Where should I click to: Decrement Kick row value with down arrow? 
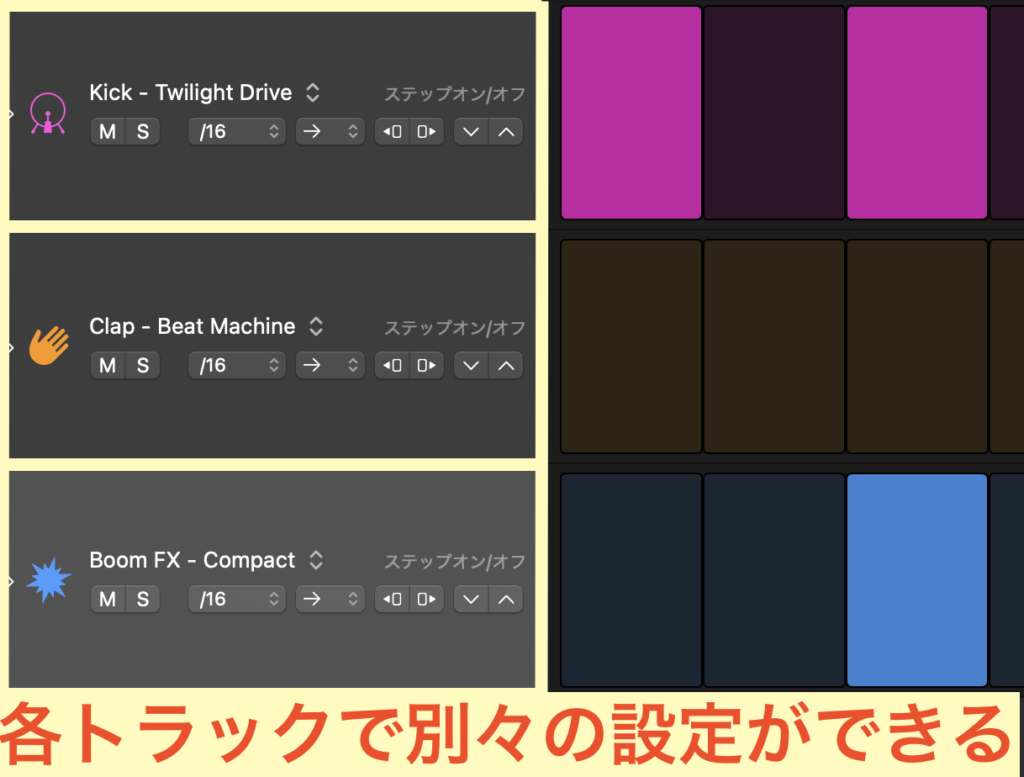pyautogui.click(x=471, y=132)
